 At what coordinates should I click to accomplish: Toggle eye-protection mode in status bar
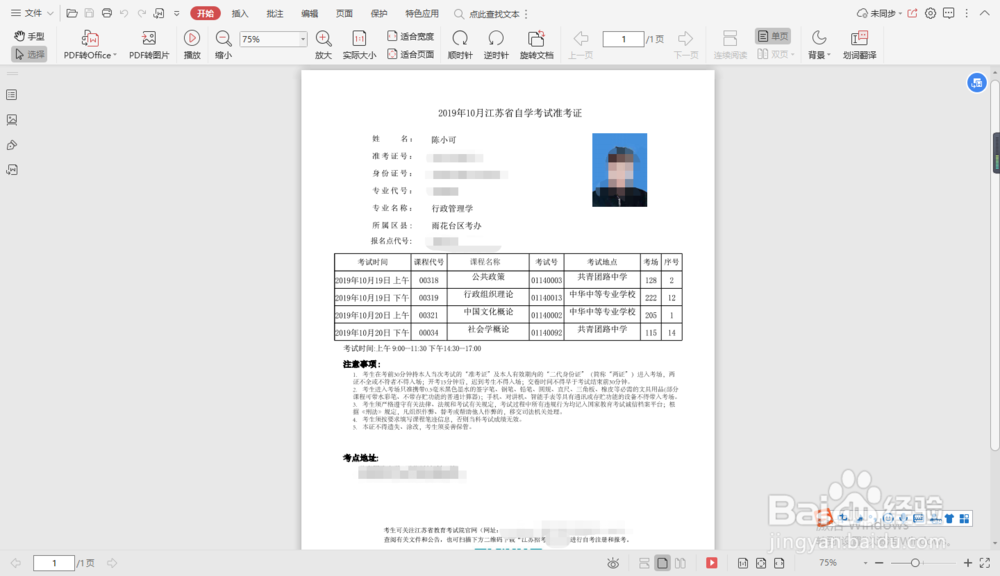[613, 563]
